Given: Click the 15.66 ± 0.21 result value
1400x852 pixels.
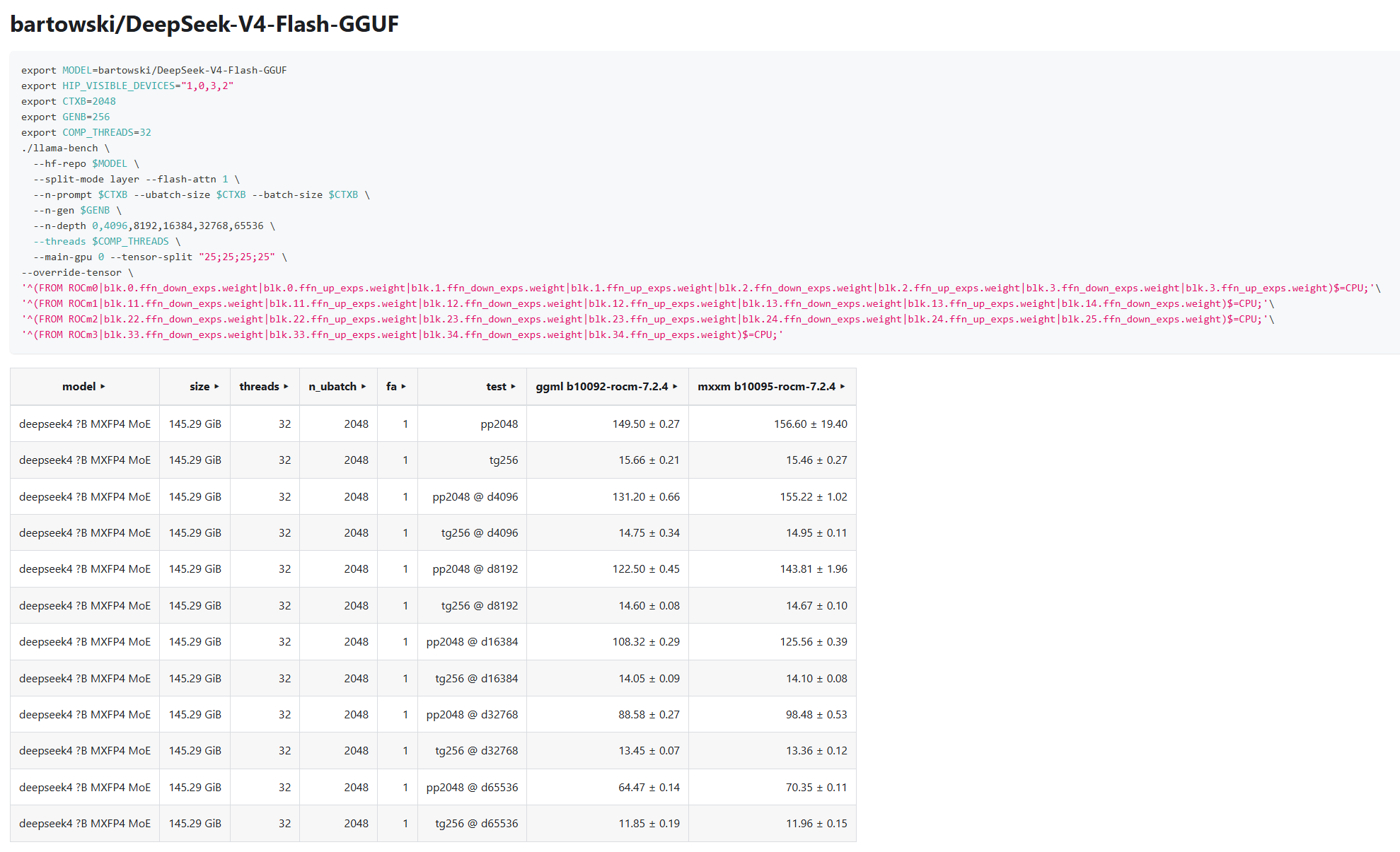Looking at the screenshot, I should point(649,460).
